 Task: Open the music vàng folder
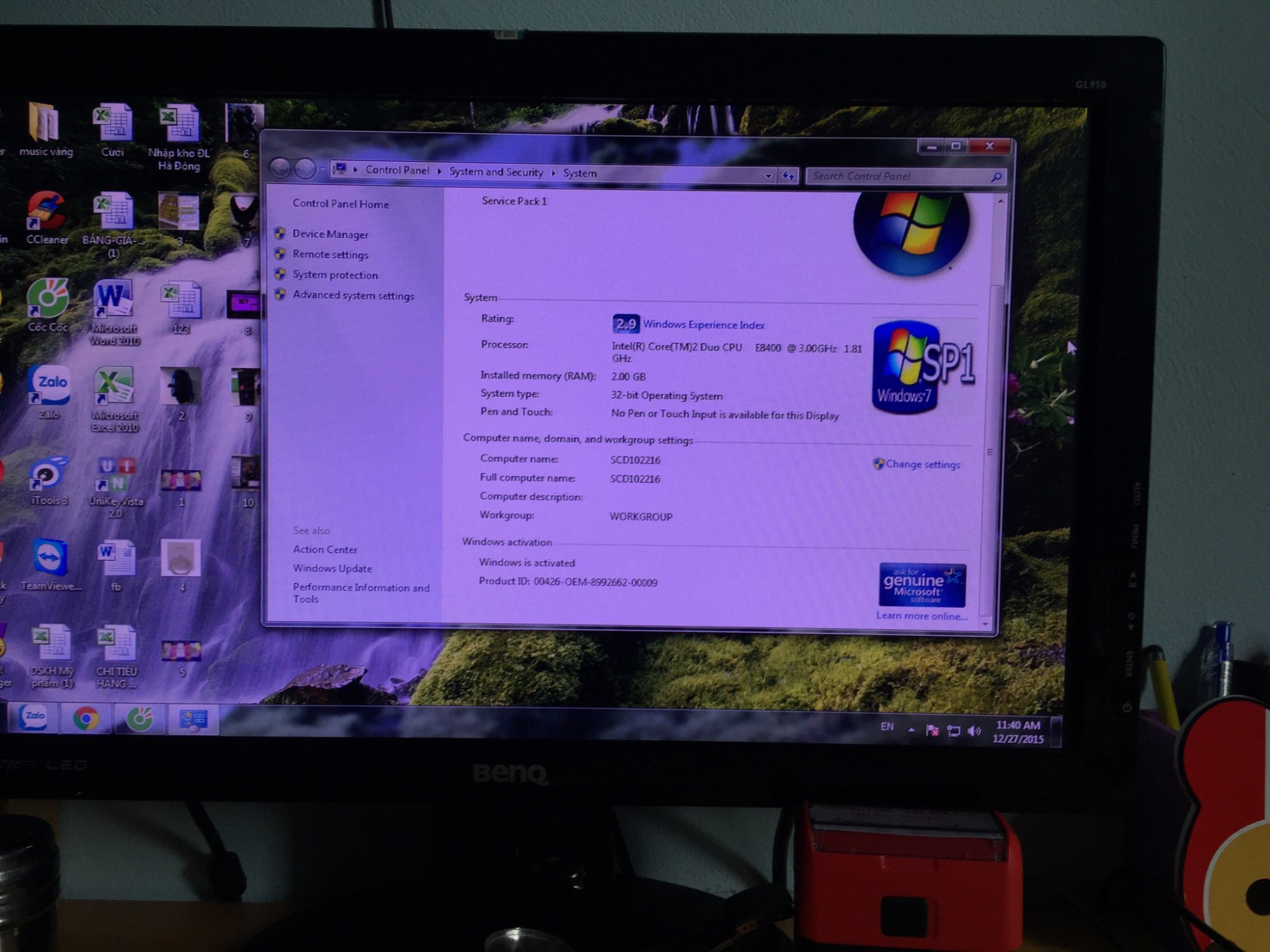tap(44, 122)
